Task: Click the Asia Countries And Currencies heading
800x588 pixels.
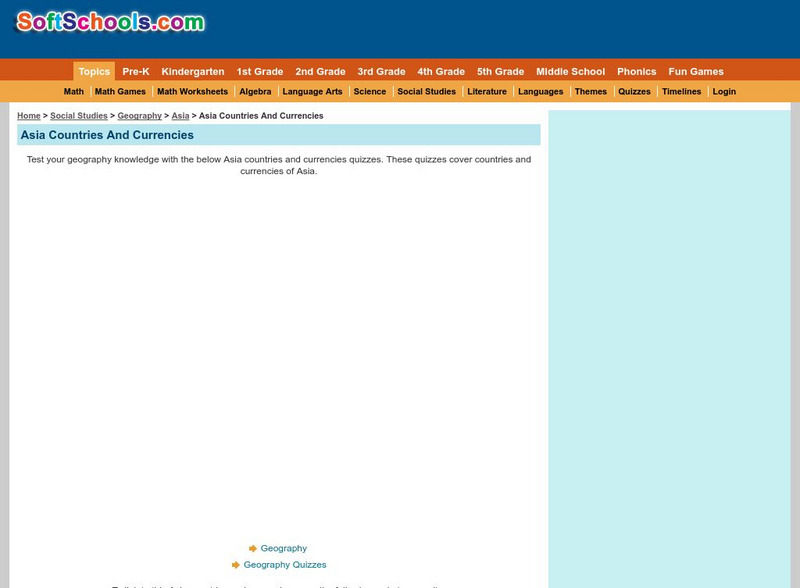Action: coord(107,135)
